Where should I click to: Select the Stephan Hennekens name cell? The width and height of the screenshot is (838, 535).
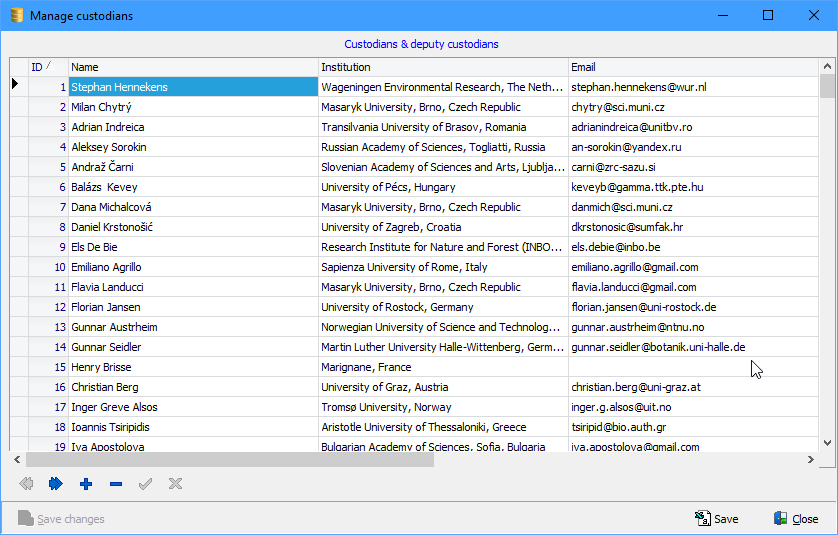pos(192,87)
